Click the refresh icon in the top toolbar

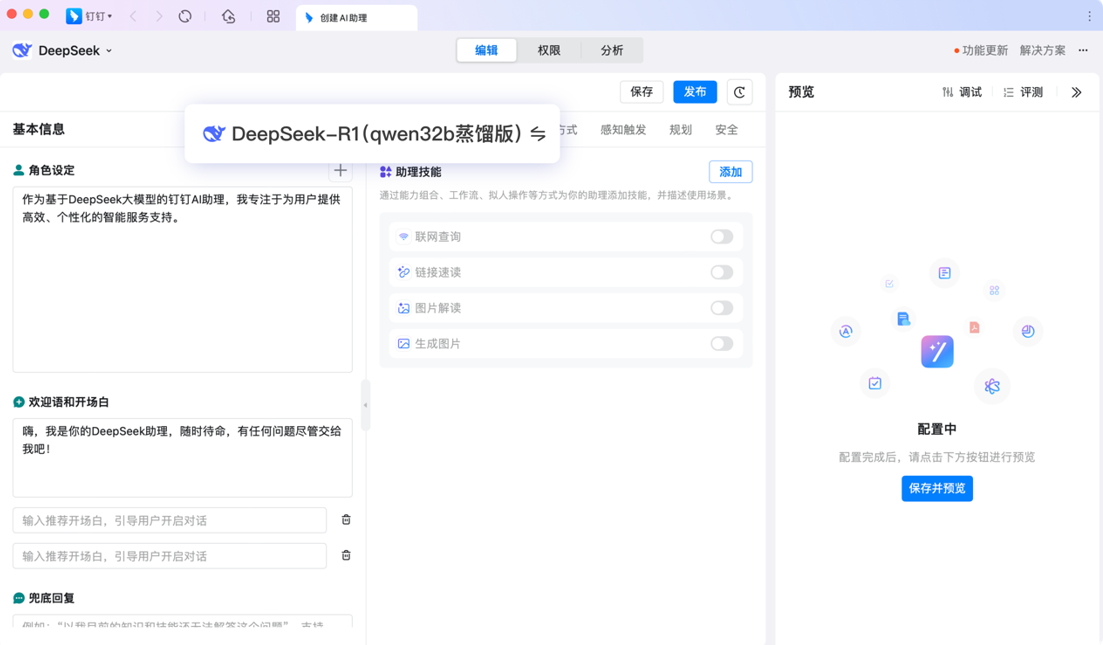pyautogui.click(x=186, y=15)
